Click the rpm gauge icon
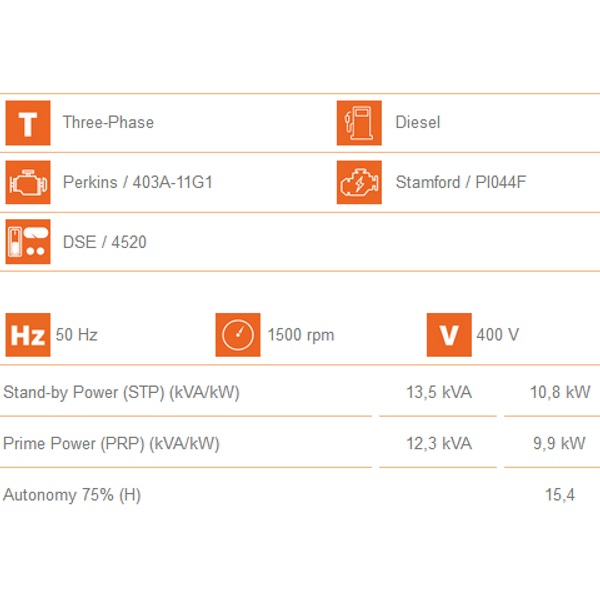 pos(238,335)
